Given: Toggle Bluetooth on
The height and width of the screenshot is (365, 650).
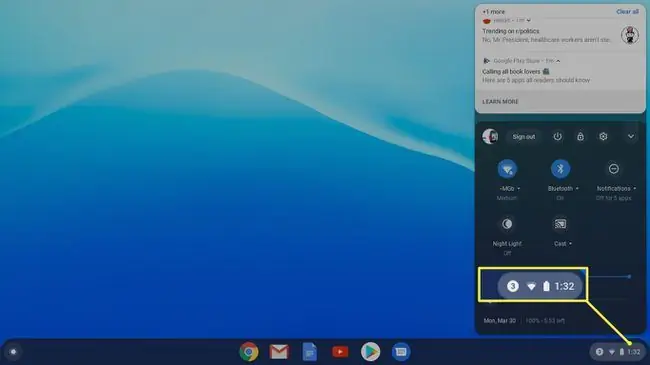Looking at the screenshot, I should (x=560, y=169).
